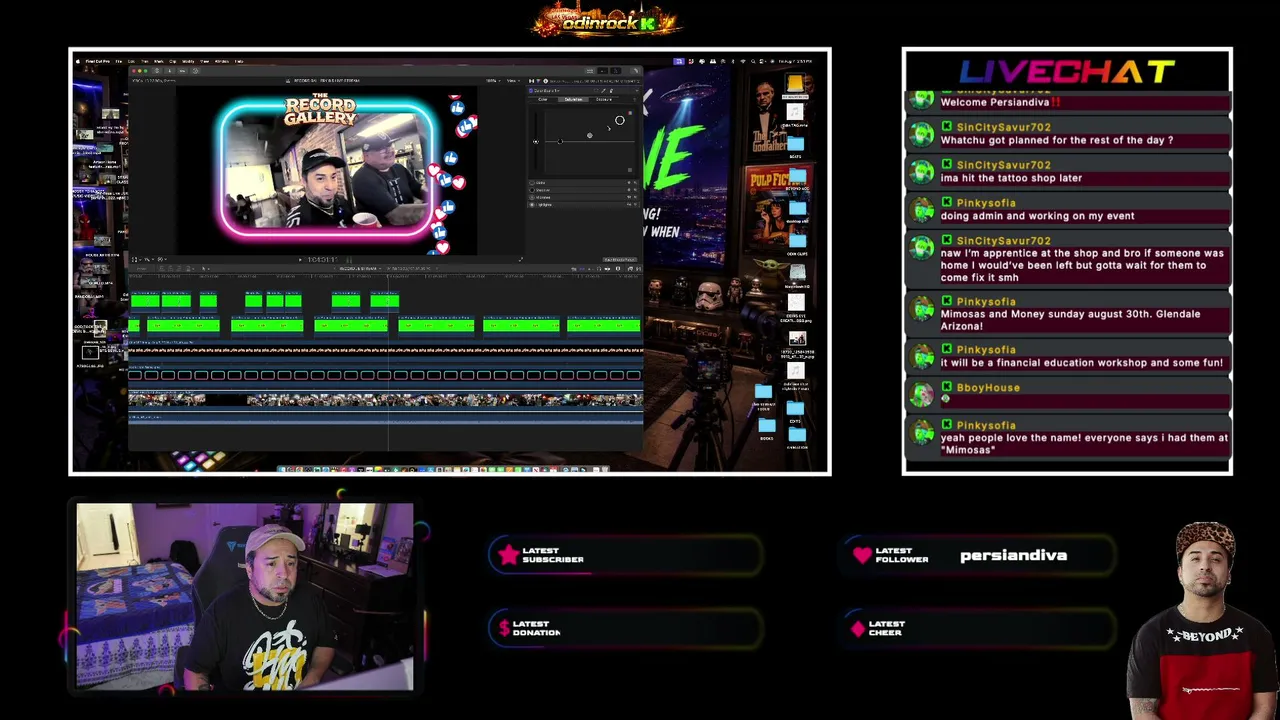Open the File menu

119,61
